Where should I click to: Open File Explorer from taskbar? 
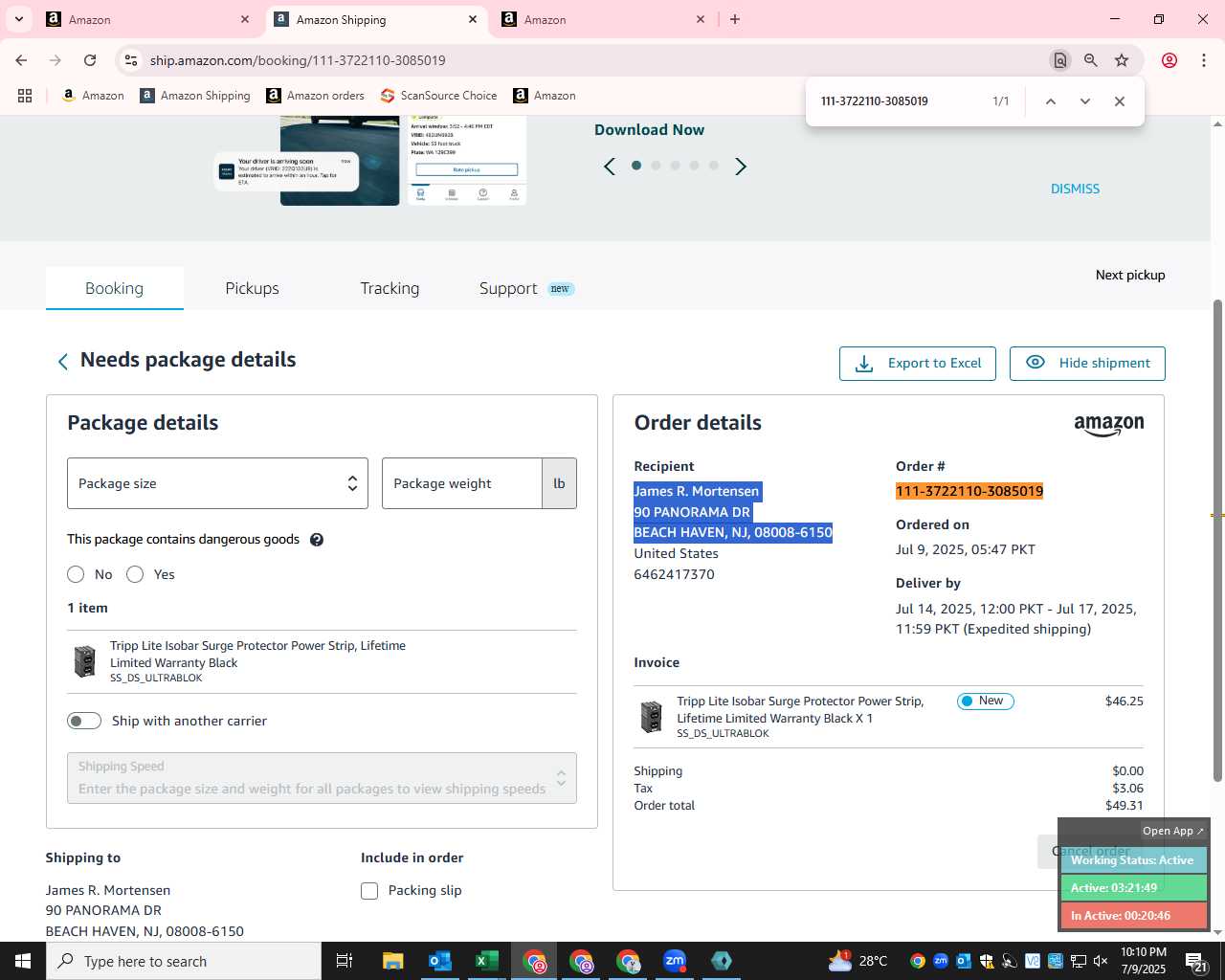point(392,961)
